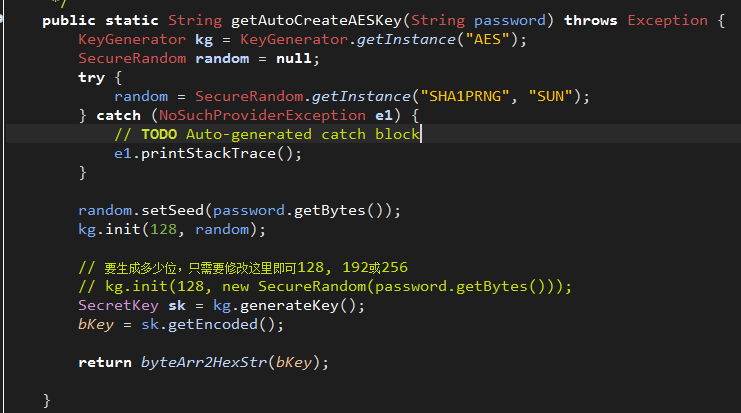Click getEncoded in the bKey assignment

(x=213, y=325)
